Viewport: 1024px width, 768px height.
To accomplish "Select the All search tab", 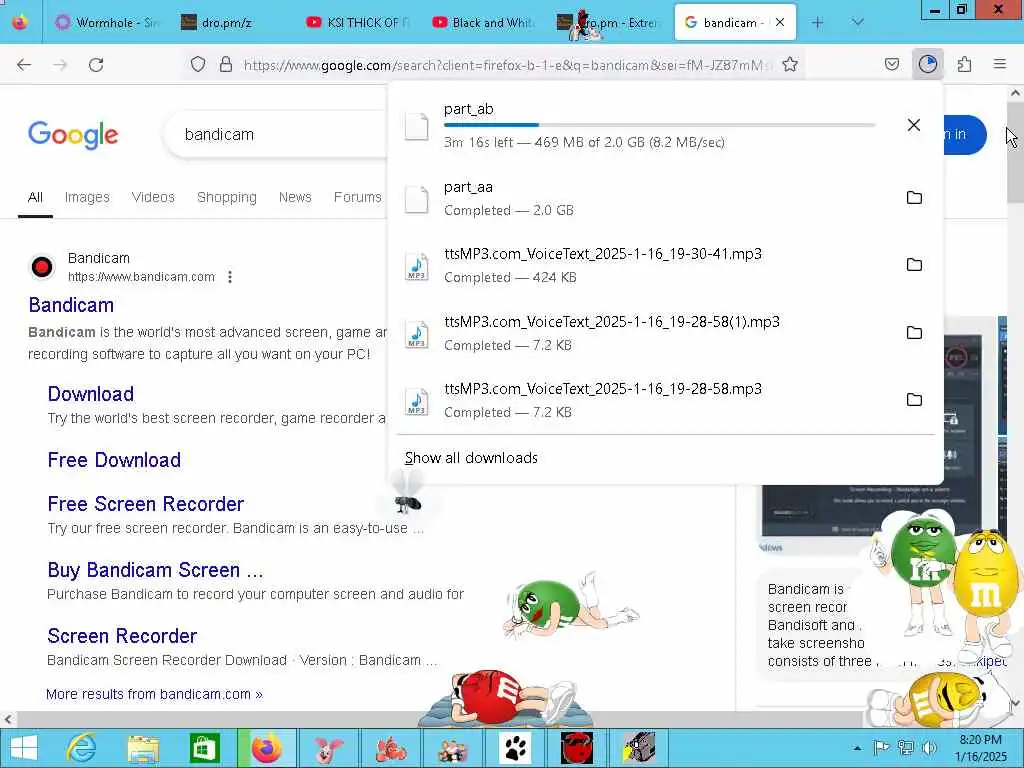I will pyautogui.click(x=35, y=197).
